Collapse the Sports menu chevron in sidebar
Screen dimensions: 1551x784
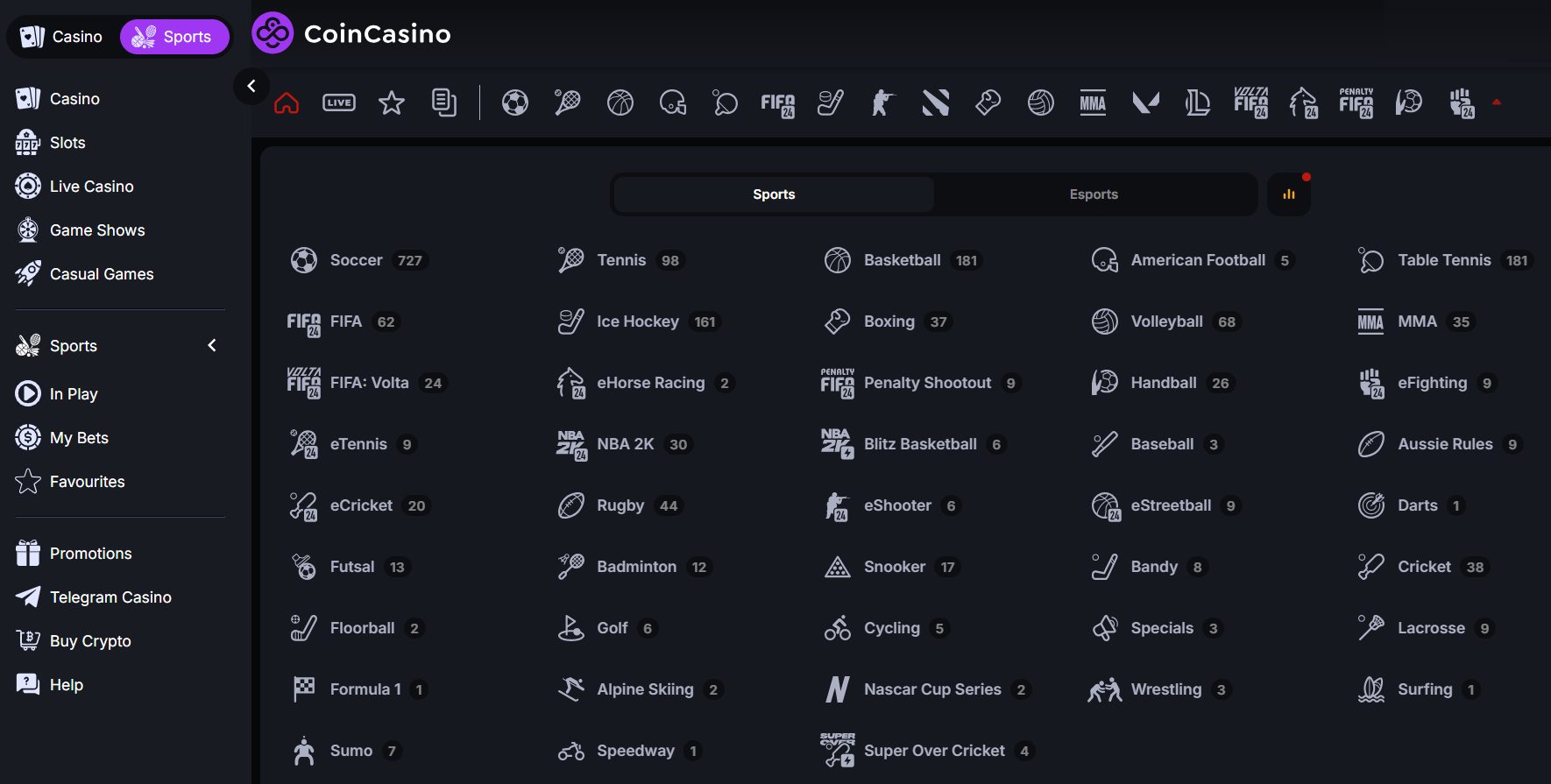[x=212, y=345]
